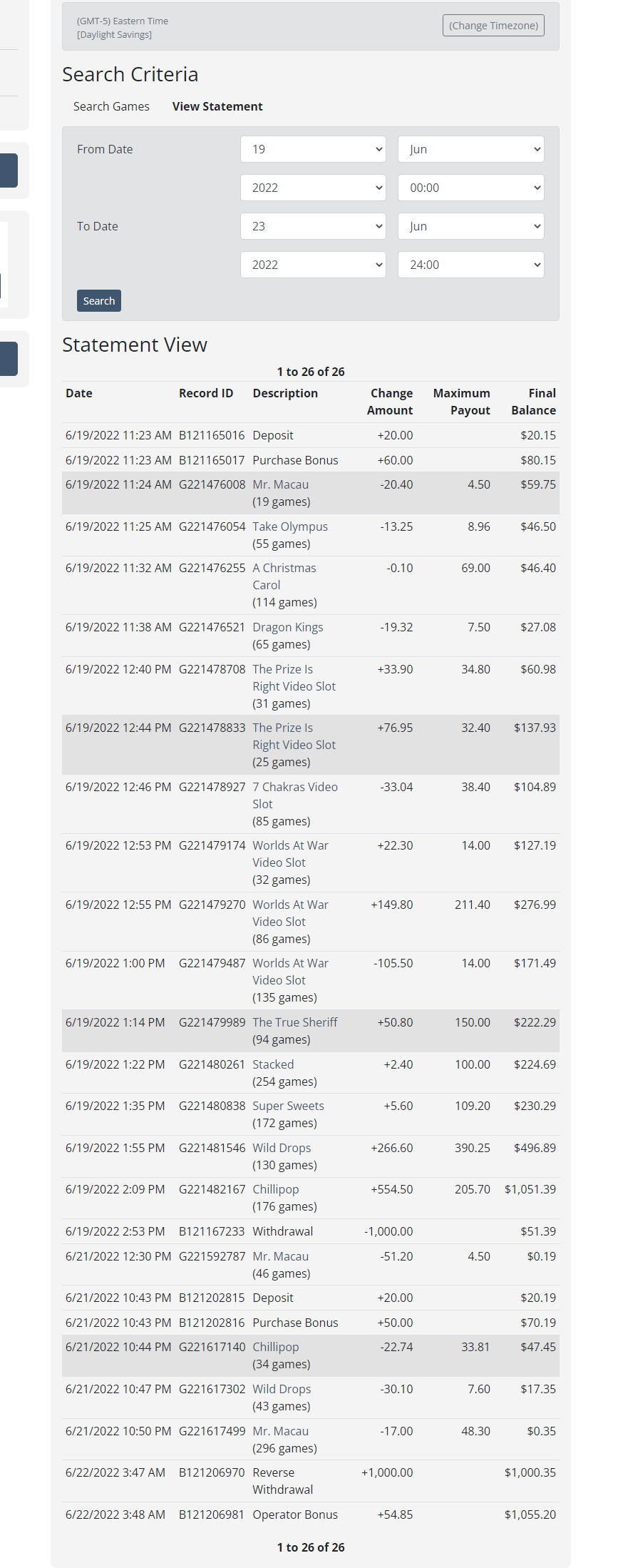Click The True Sheriff game link

(294, 1022)
